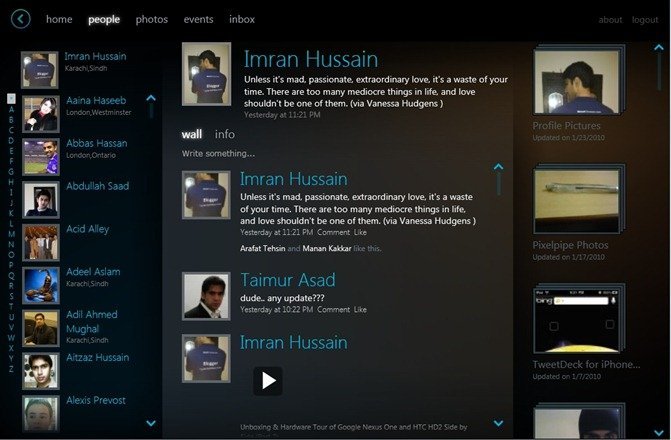This screenshot has height=440, width=671.
Task: Click Abbas Hassan's avatar picture
Action: click(x=41, y=157)
